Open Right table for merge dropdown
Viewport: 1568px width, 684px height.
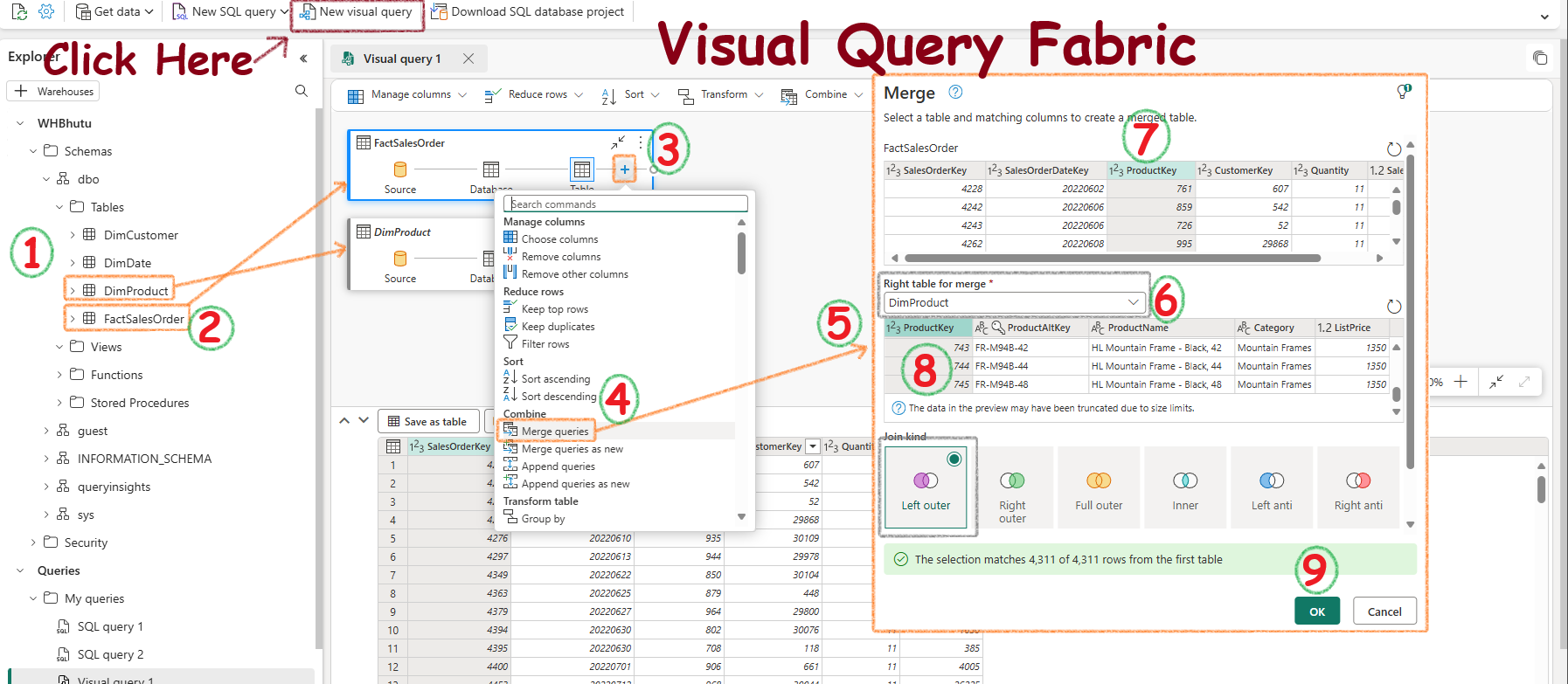(x=1014, y=302)
